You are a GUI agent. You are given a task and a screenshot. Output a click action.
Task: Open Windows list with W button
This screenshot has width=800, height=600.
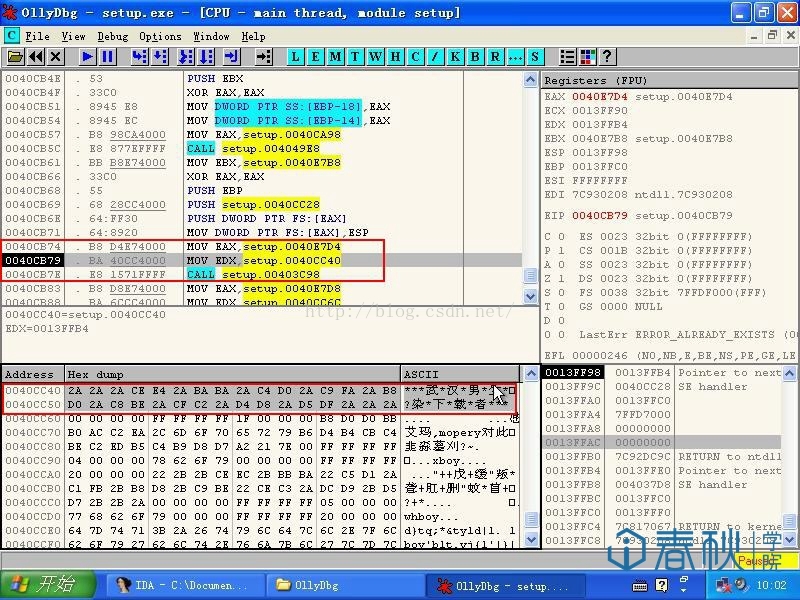point(375,56)
